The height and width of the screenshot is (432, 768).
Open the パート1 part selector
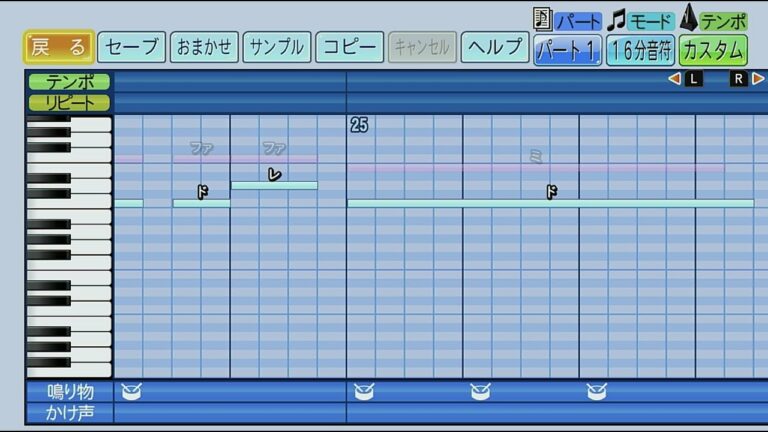(567, 49)
